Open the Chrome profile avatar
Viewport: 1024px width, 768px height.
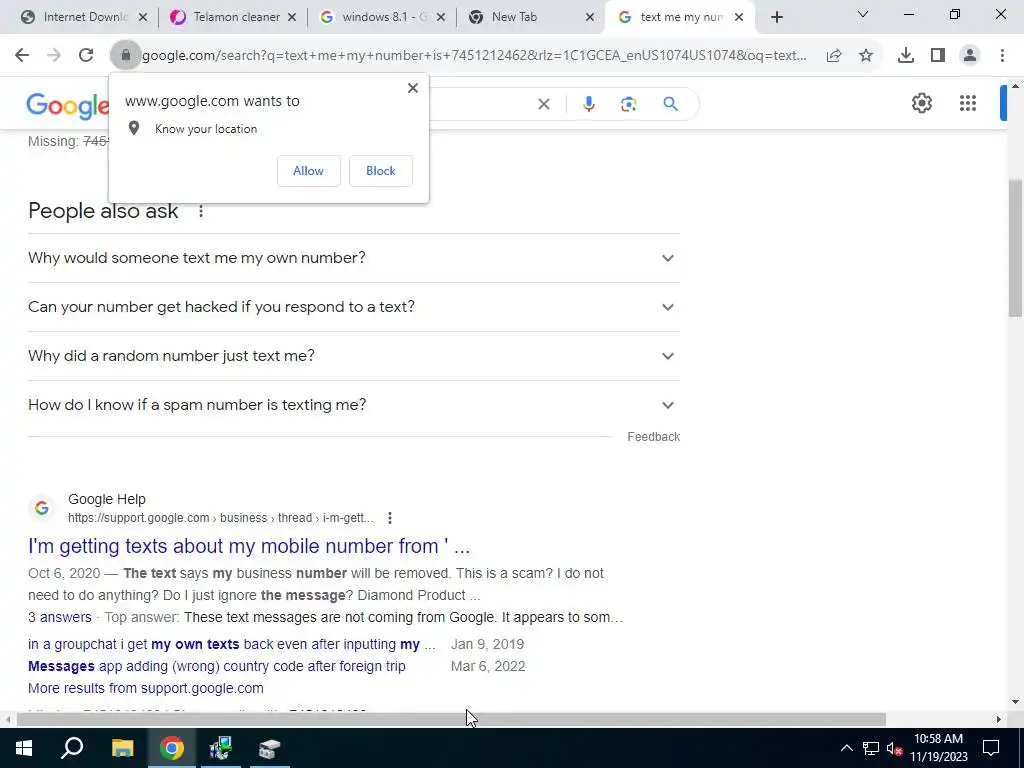click(970, 56)
